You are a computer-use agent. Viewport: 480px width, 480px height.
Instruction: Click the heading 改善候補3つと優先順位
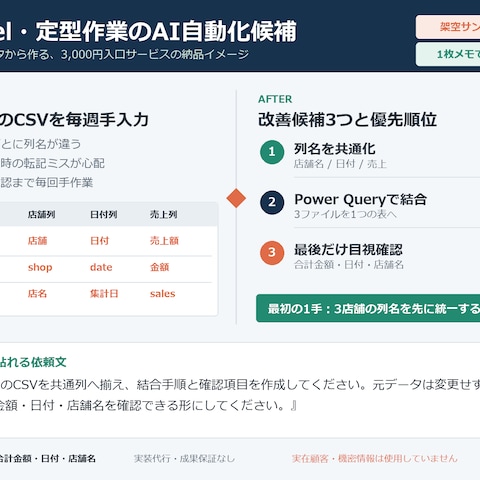(347, 119)
